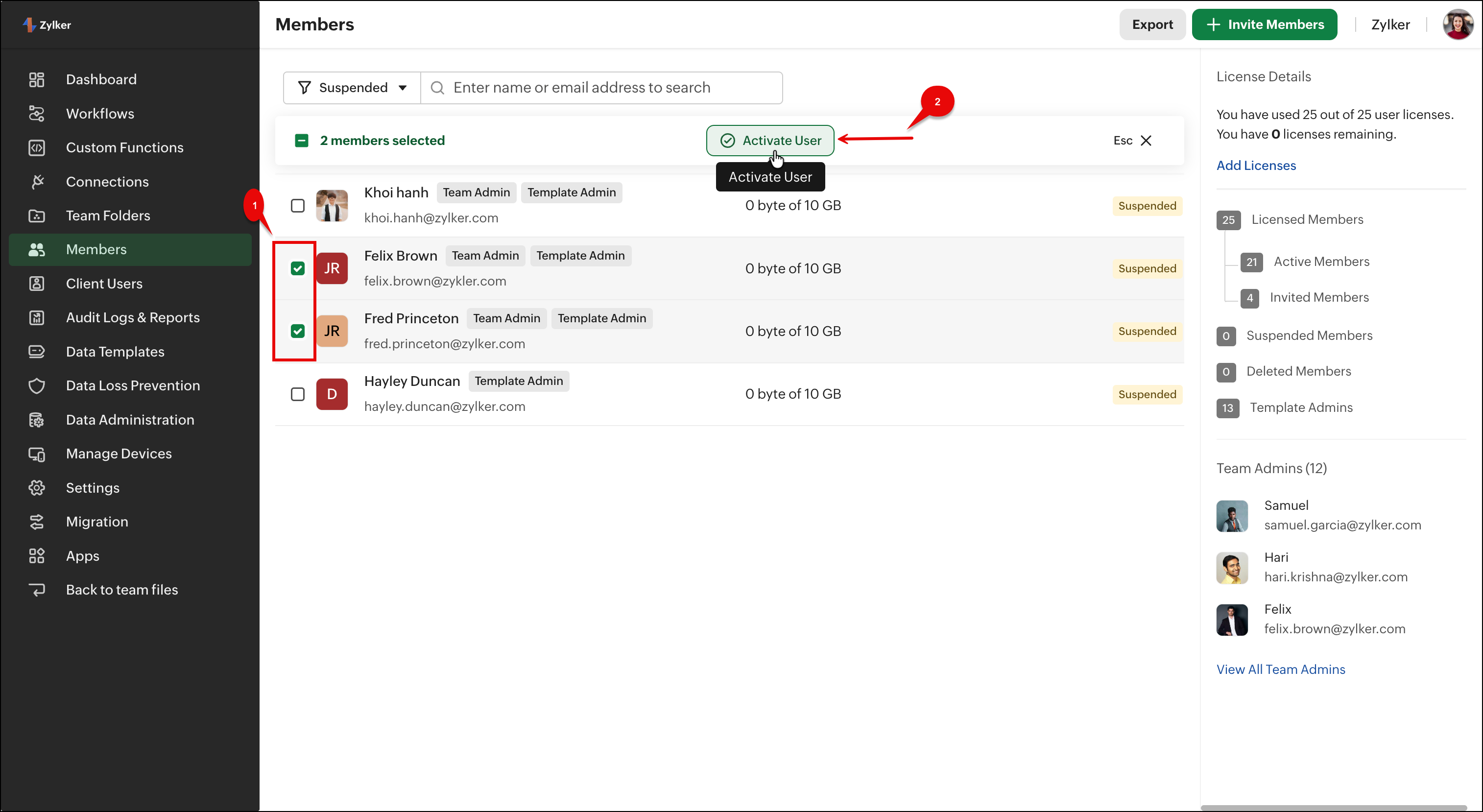Click the Invited Members count row
1483x812 pixels.
click(x=1305, y=298)
